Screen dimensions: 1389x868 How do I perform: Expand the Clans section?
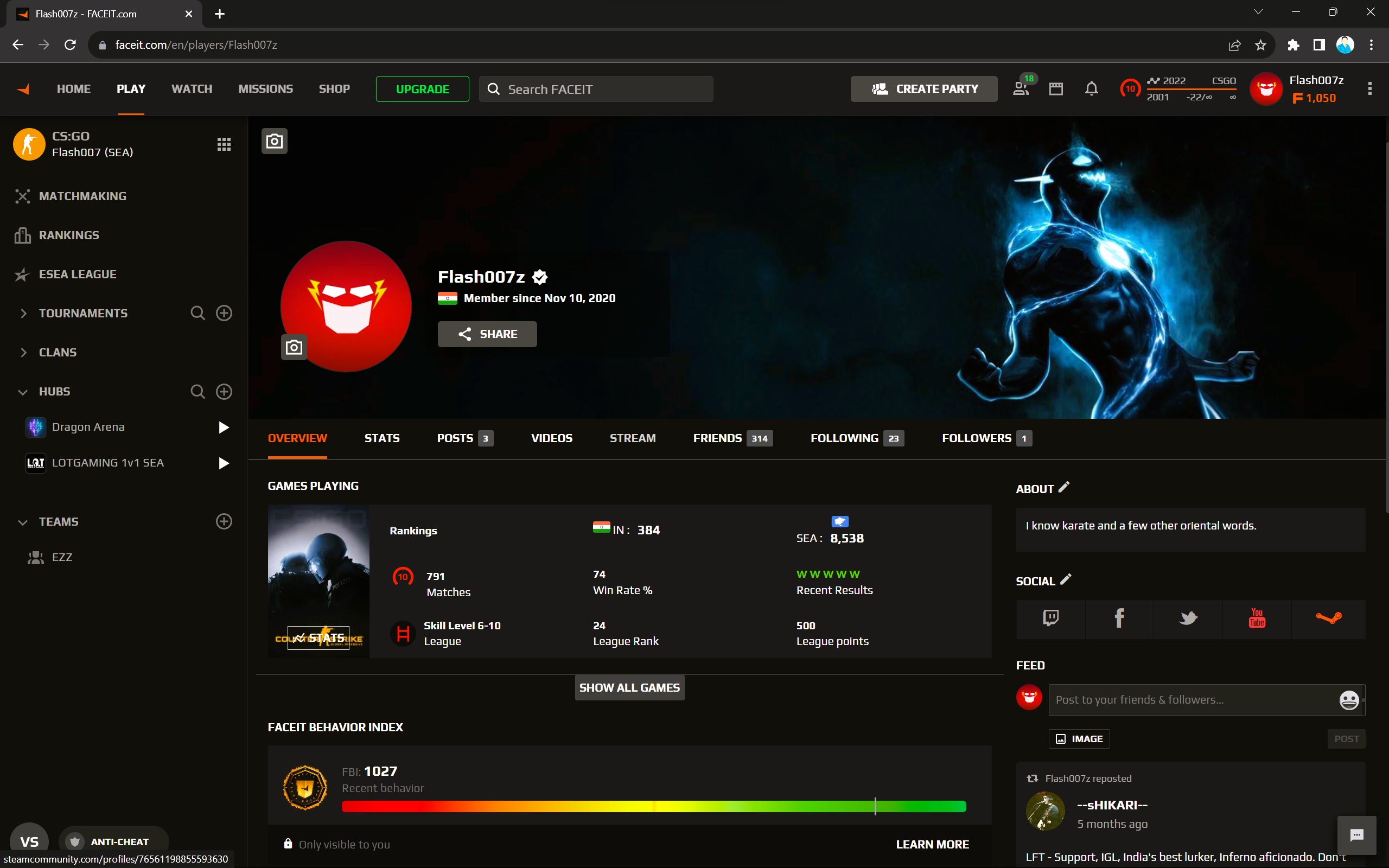pyautogui.click(x=23, y=353)
